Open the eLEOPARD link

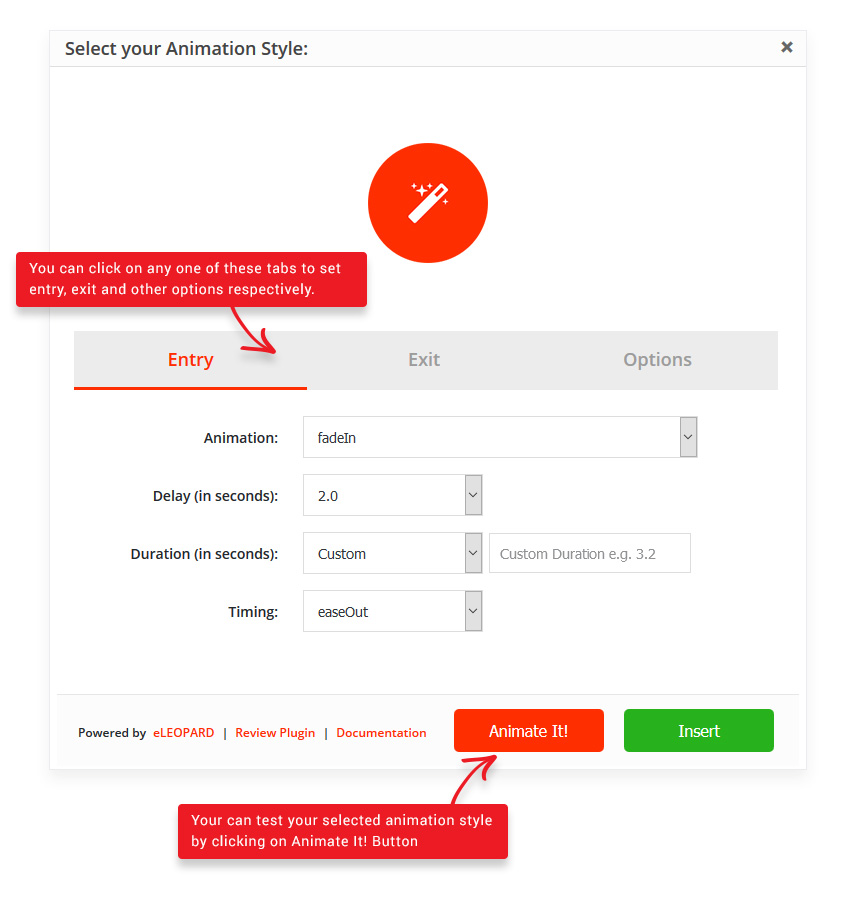(x=183, y=733)
